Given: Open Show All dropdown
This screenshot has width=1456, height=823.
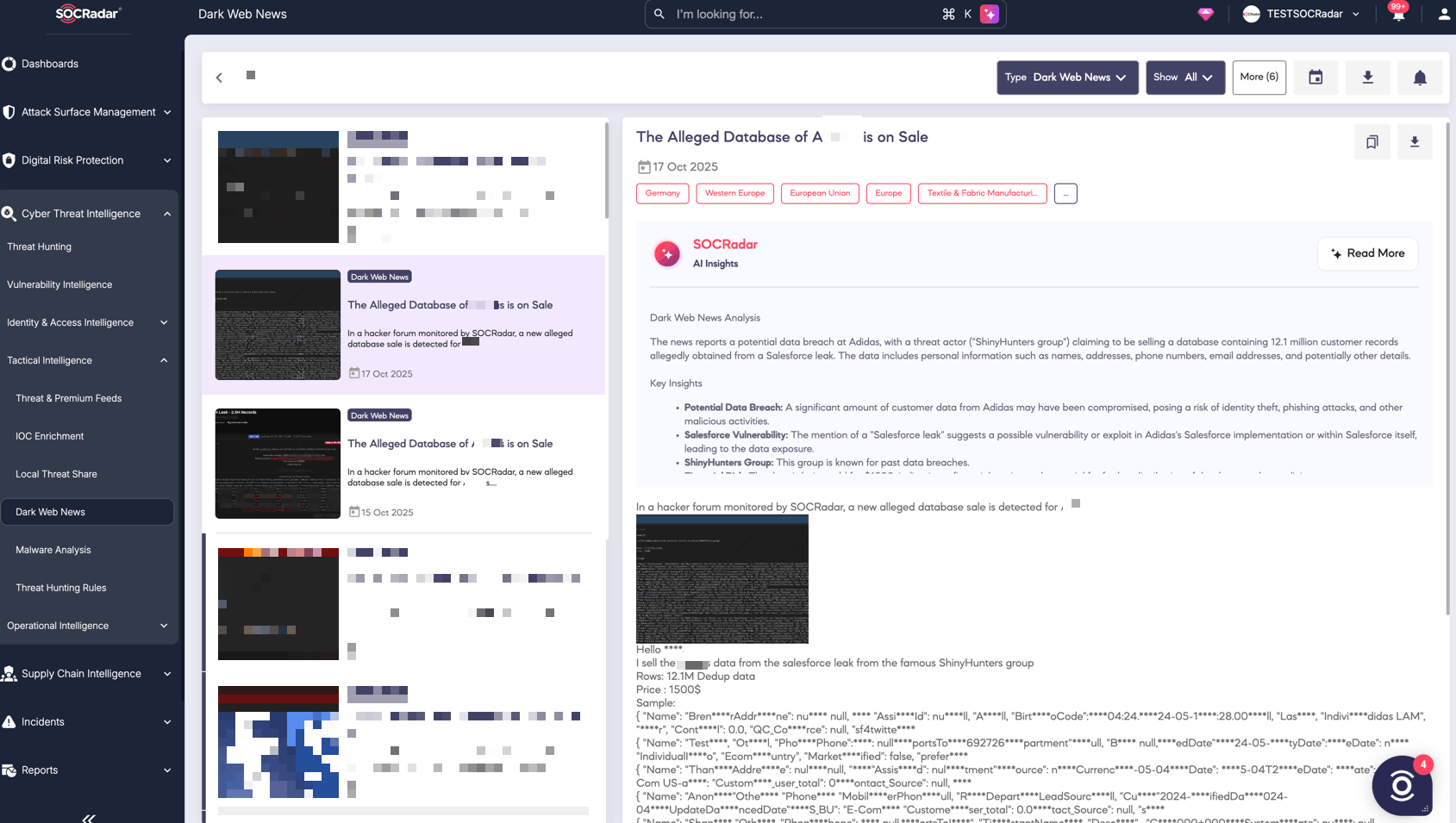Looking at the screenshot, I should coord(1185,78).
